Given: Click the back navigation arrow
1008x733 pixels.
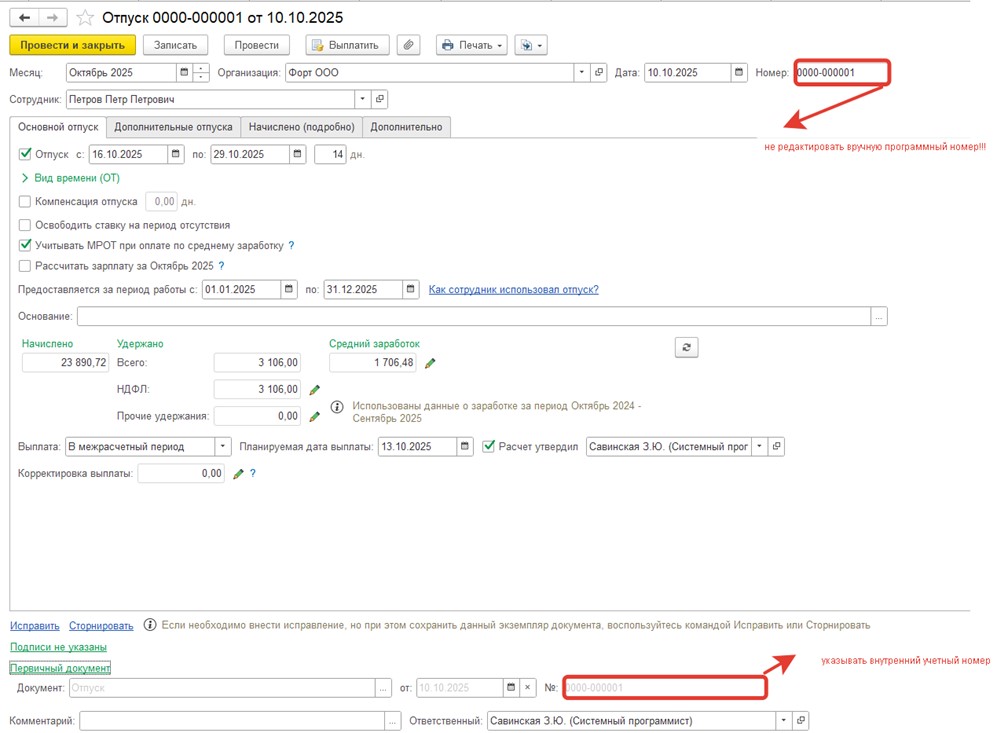Looking at the screenshot, I should pyautogui.click(x=24, y=18).
